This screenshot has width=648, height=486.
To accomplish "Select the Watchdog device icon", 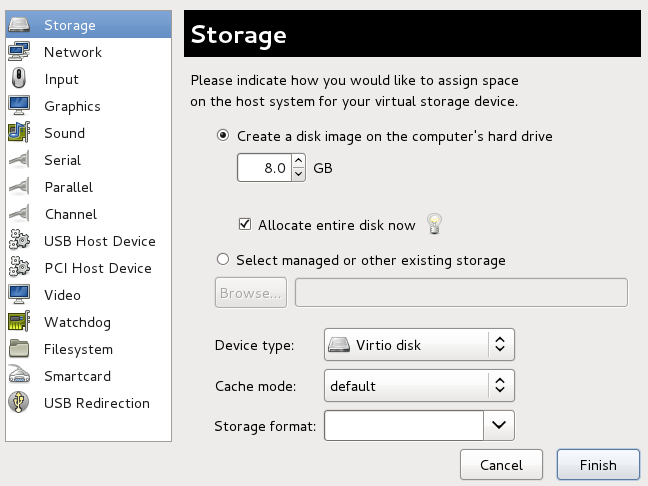I will click(19, 322).
